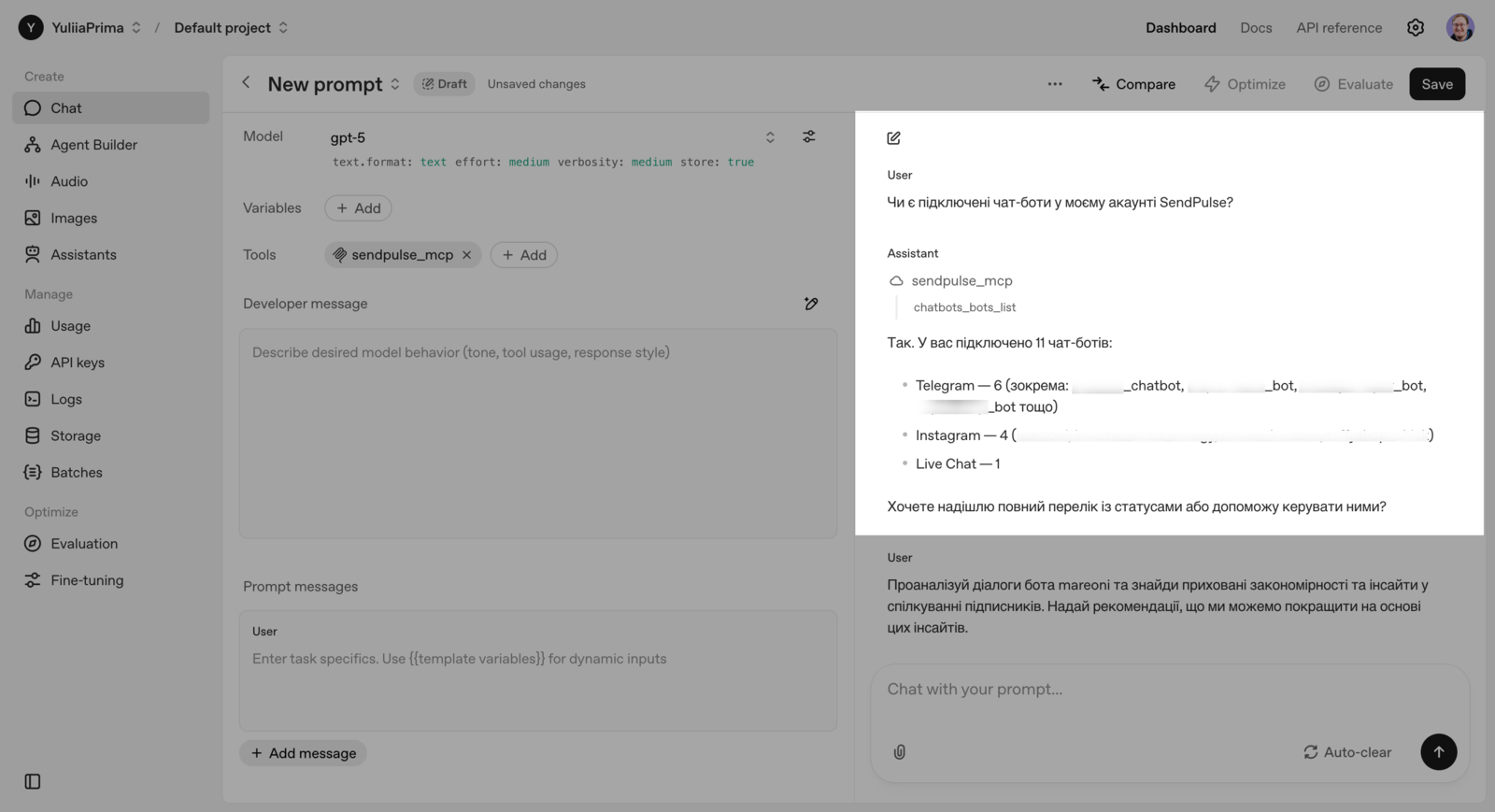Go to API keys page

point(78,363)
